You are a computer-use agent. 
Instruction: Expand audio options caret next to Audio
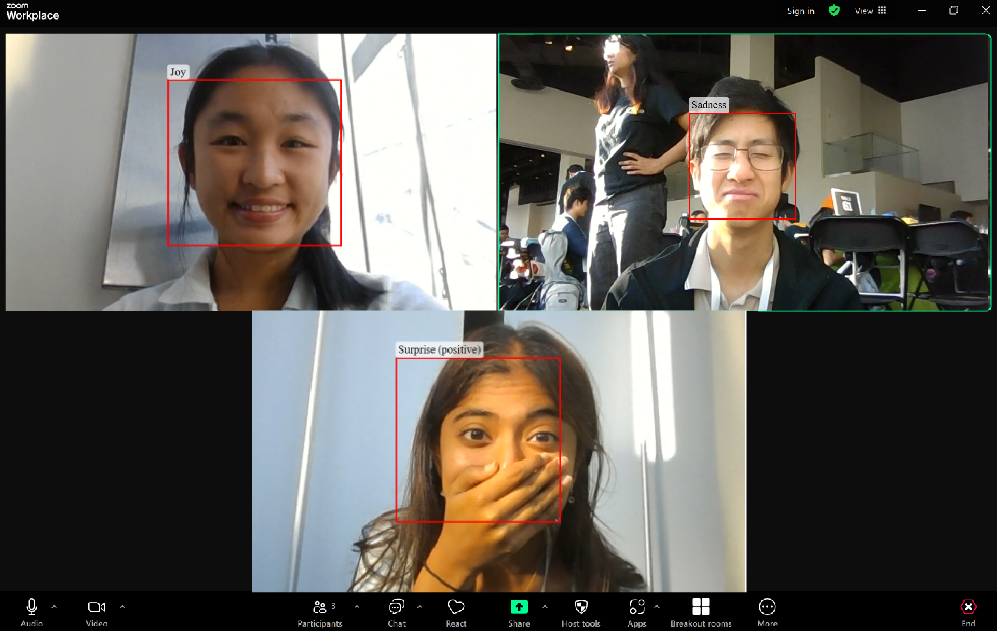click(x=54, y=607)
